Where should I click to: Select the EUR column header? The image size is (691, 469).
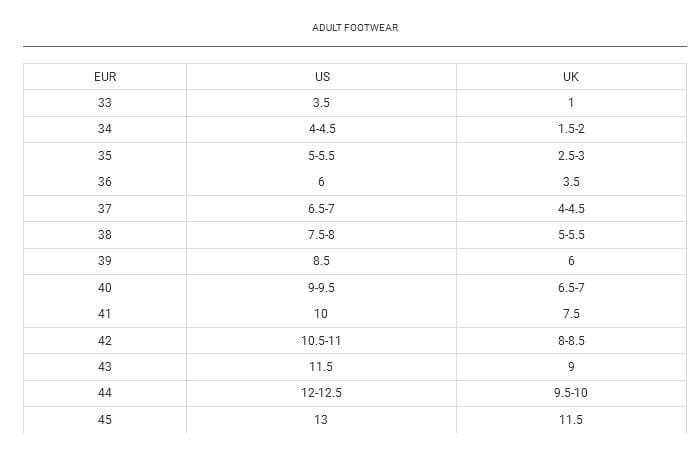(105, 77)
